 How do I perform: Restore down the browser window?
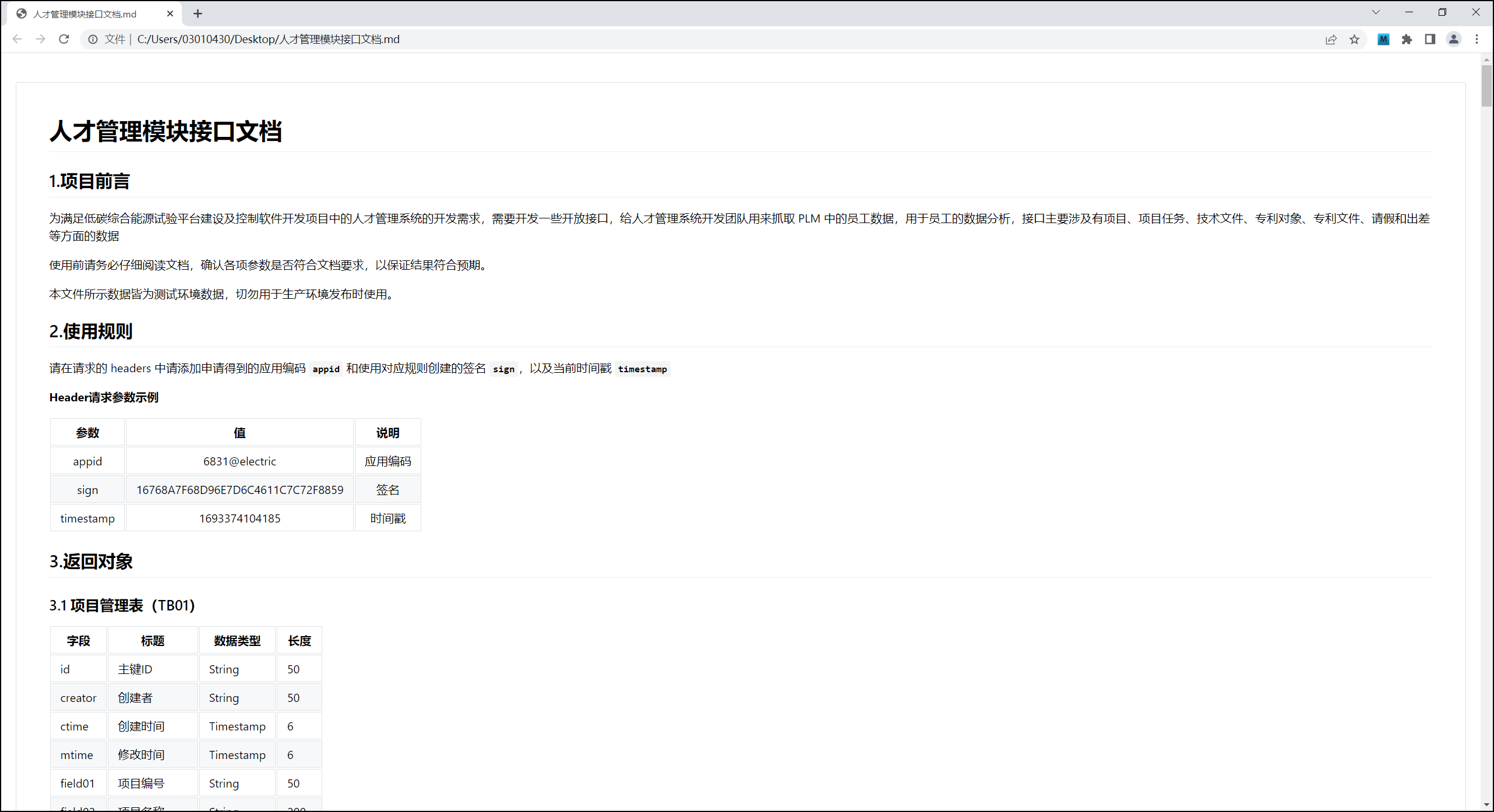click(x=1442, y=12)
